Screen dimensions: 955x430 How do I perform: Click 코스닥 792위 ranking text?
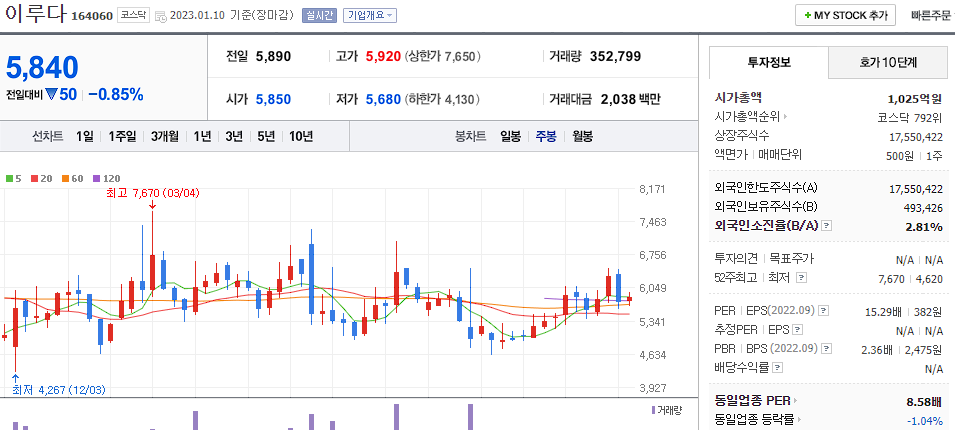coord(912,116)
